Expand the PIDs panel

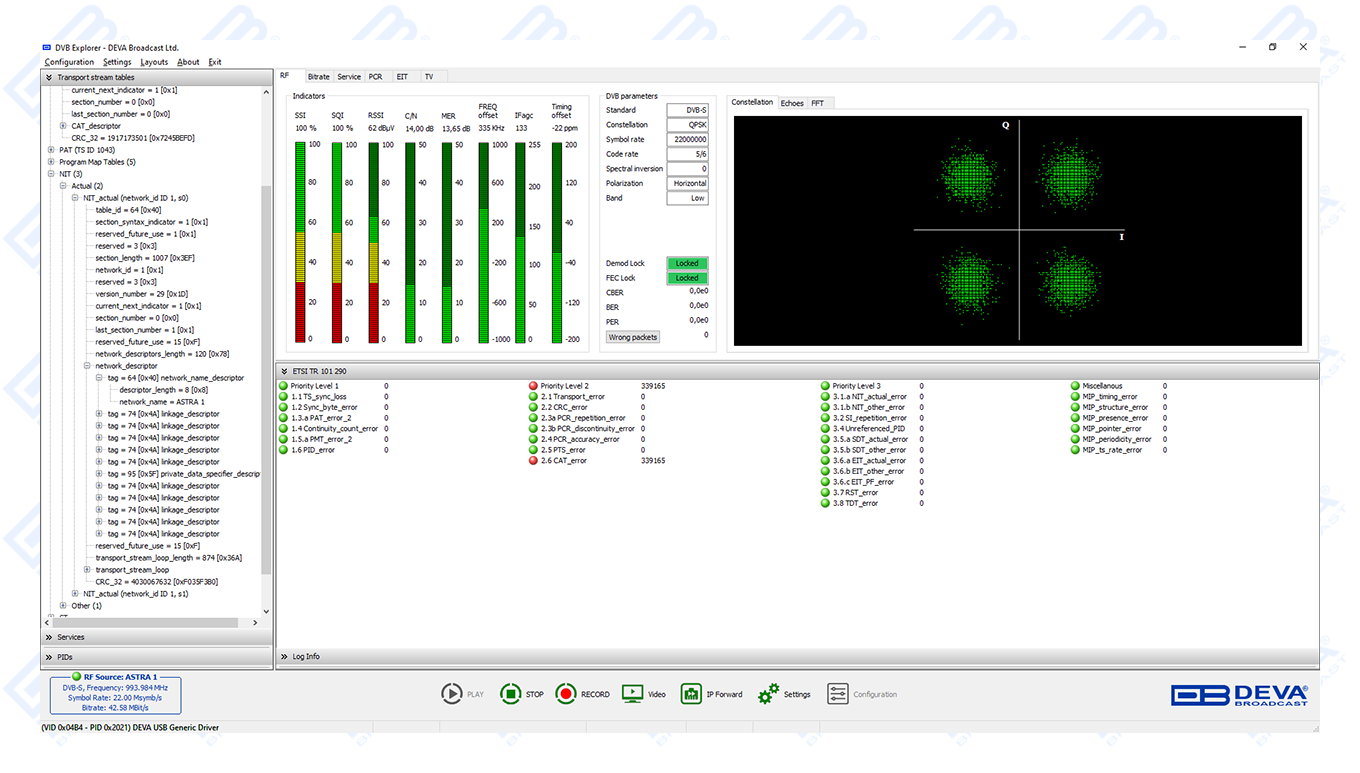[x=49, y=657]
